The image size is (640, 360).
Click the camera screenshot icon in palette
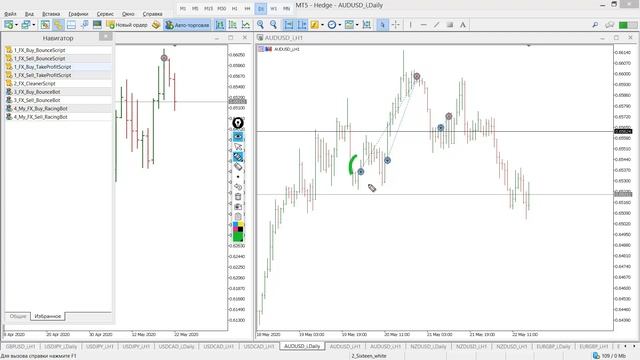(x=238, y=207)
